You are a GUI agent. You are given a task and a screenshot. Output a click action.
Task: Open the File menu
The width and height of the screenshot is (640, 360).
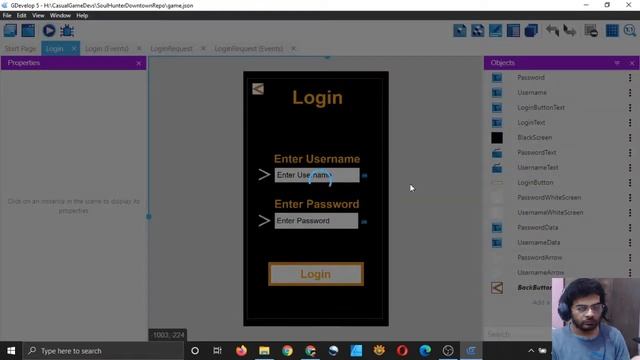click(7, 16)
